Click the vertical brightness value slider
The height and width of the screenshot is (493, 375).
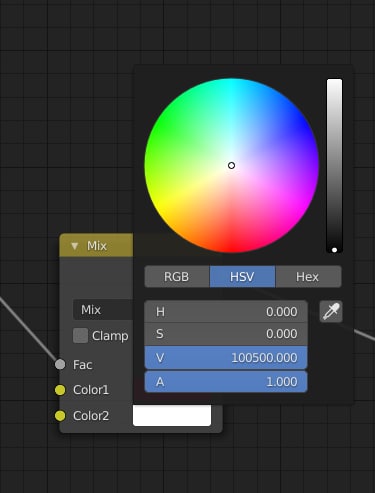coord(334,166)
